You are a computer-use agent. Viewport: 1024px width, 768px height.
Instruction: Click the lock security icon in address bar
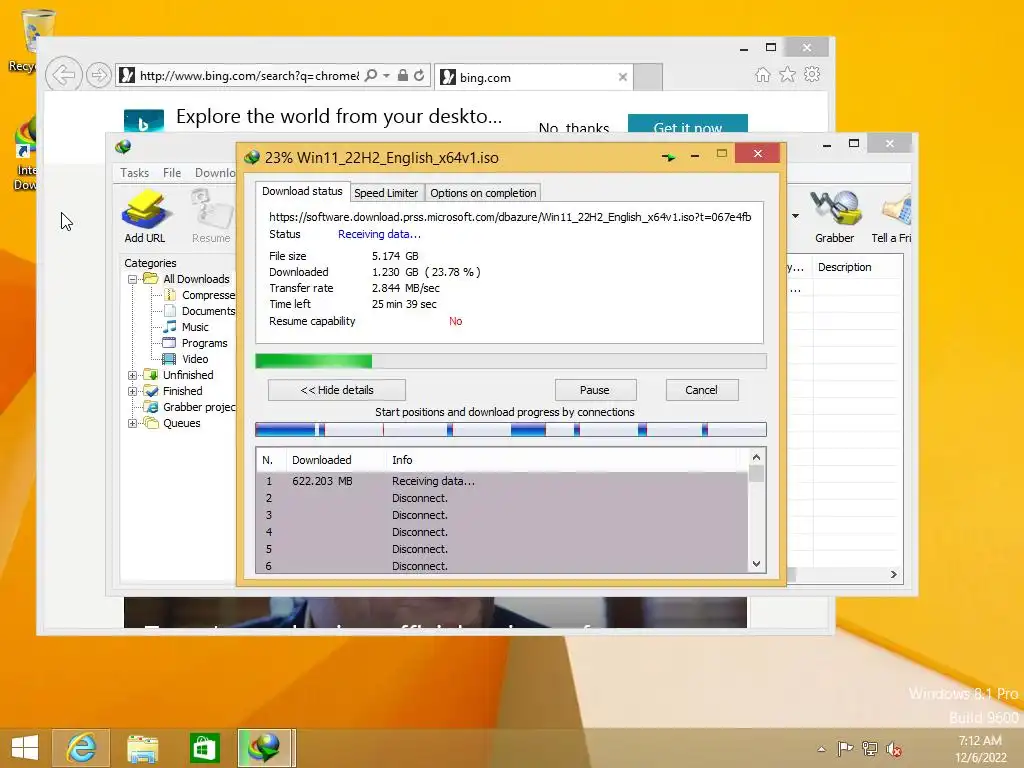point(403,76)
